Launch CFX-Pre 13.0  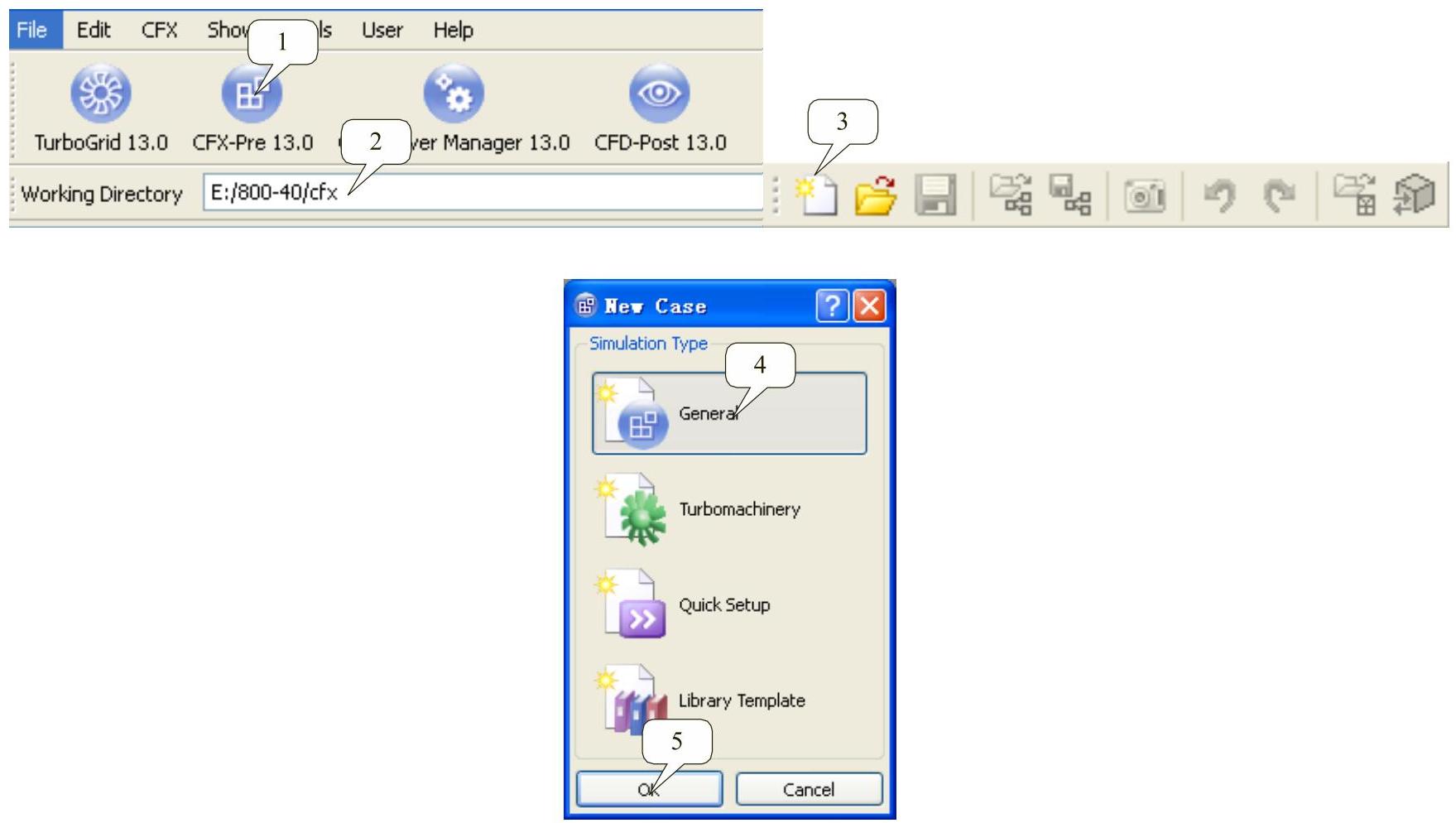(x=252, y=108)
